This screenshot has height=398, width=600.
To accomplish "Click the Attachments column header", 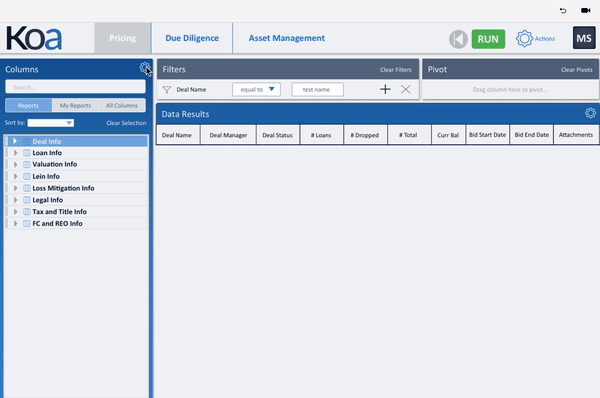I will (576, 135).
